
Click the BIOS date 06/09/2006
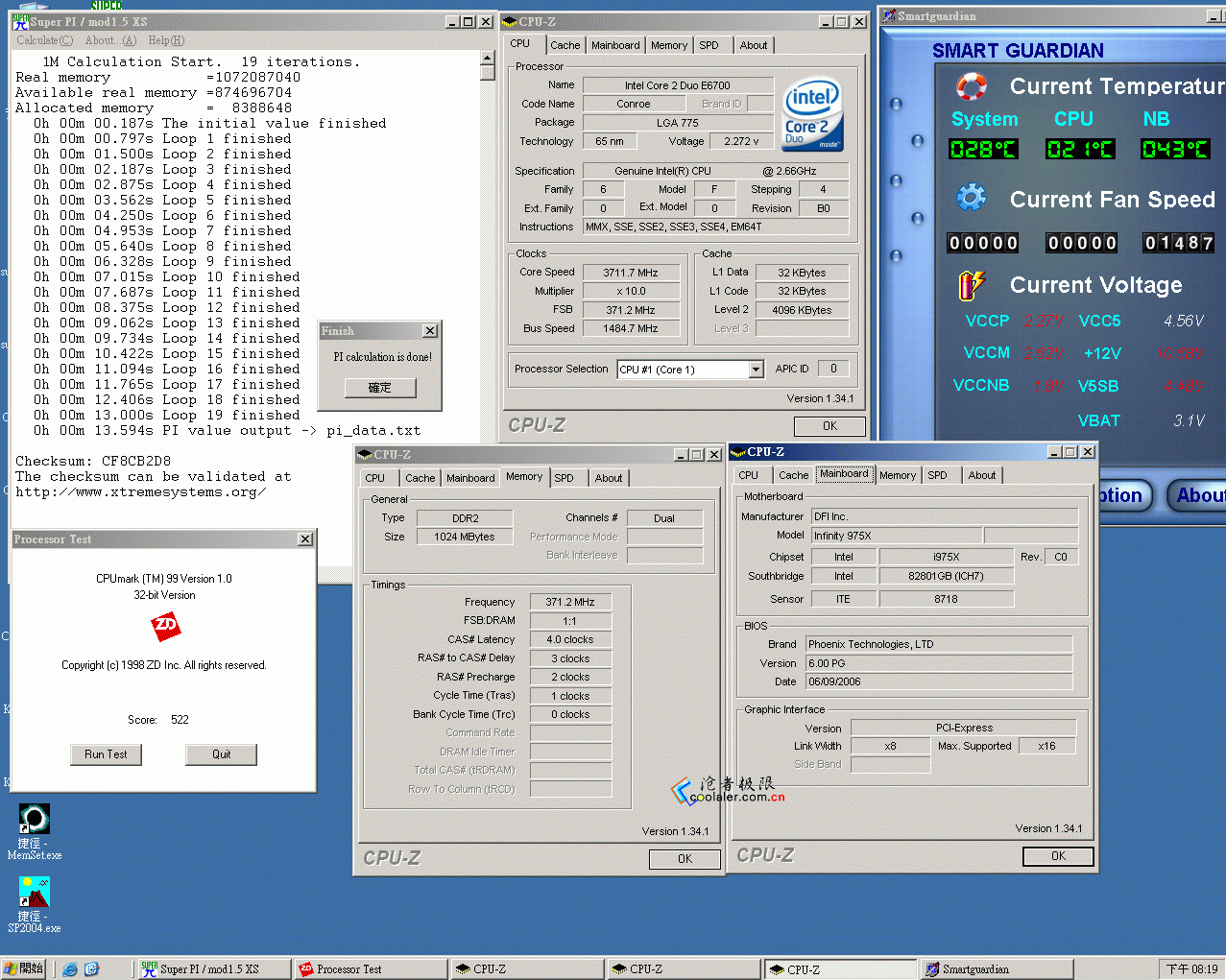click(939, 681)
